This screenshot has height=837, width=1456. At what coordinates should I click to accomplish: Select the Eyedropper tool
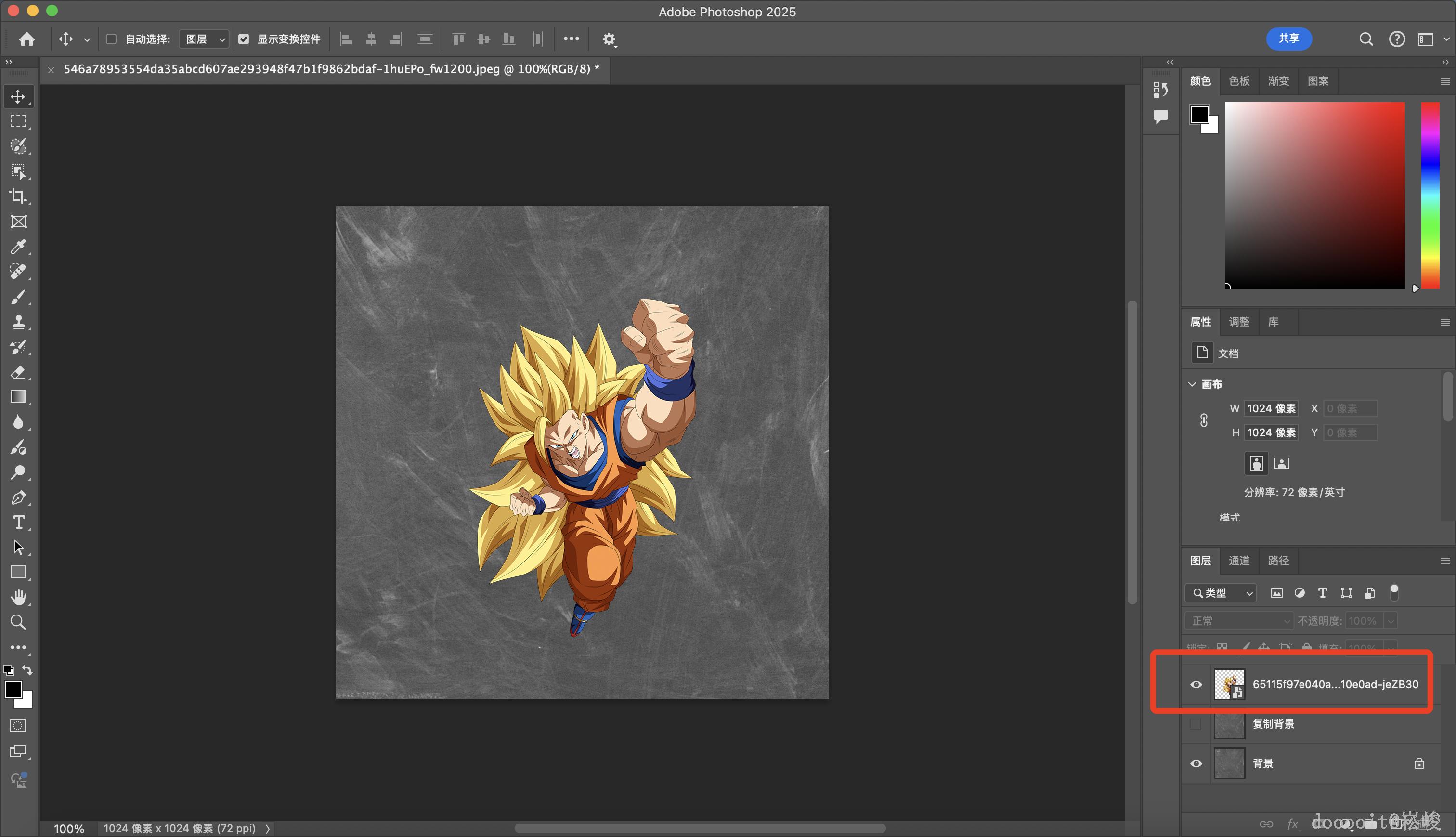pyautogui.click(x=18, y=247)
